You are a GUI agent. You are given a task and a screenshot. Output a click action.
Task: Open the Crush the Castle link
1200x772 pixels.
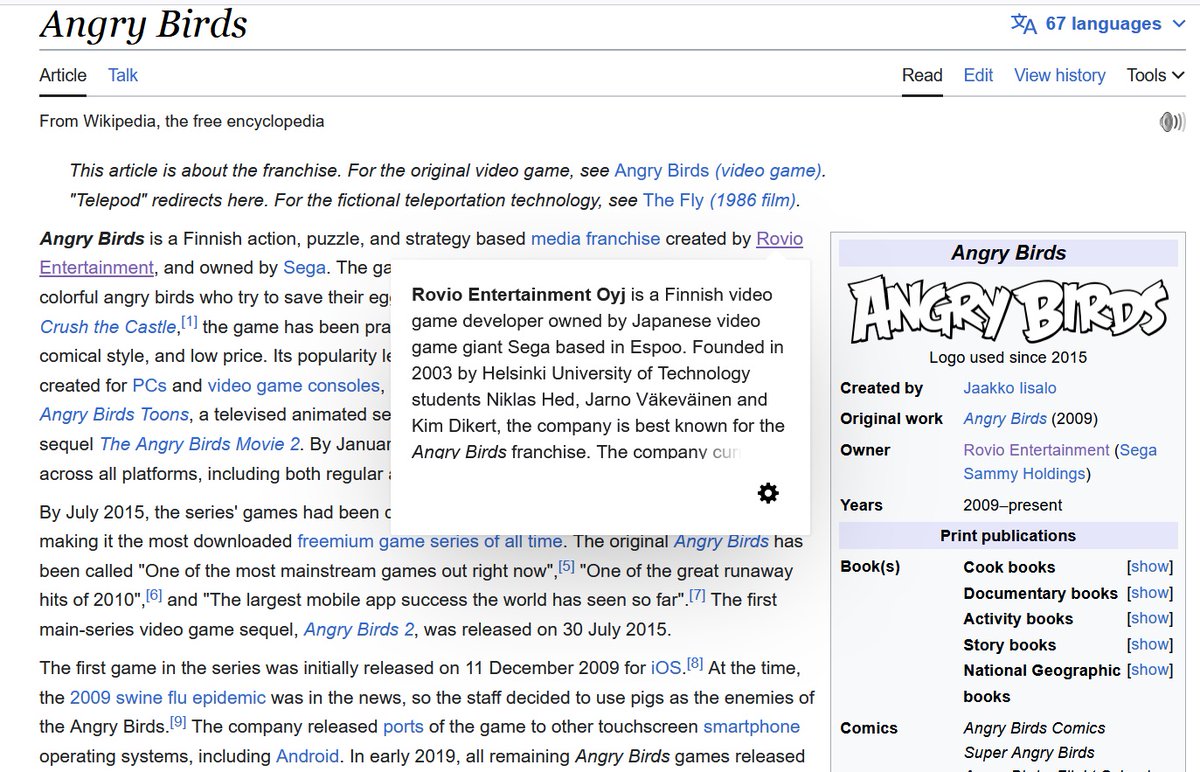[108, 326]
